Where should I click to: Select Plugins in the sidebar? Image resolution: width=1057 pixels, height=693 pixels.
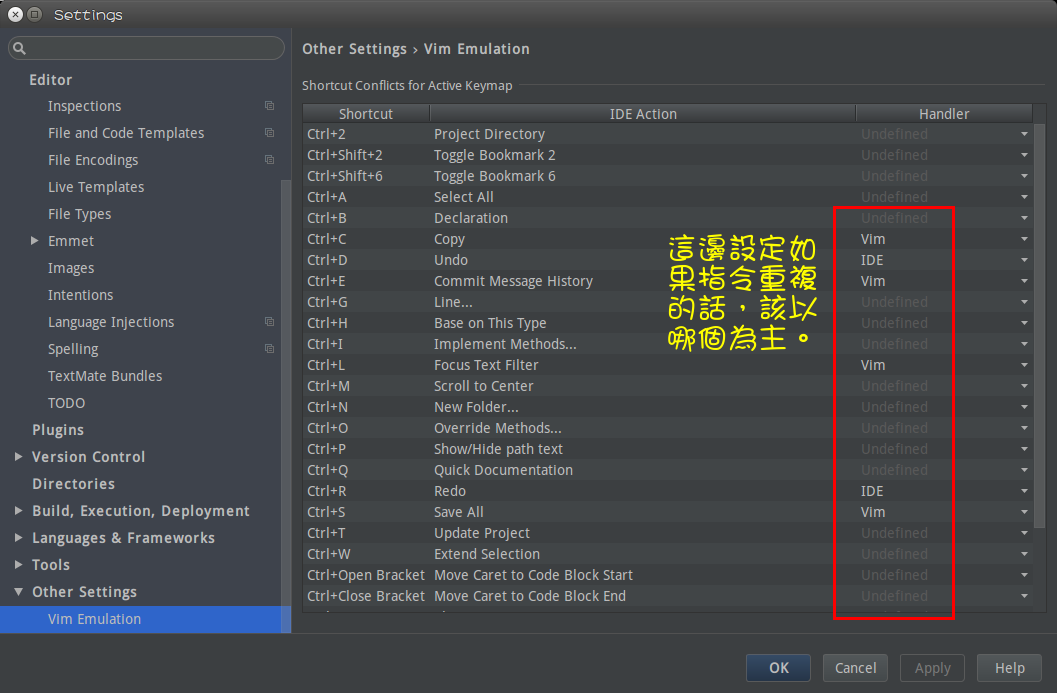click(x=58, y=429)
